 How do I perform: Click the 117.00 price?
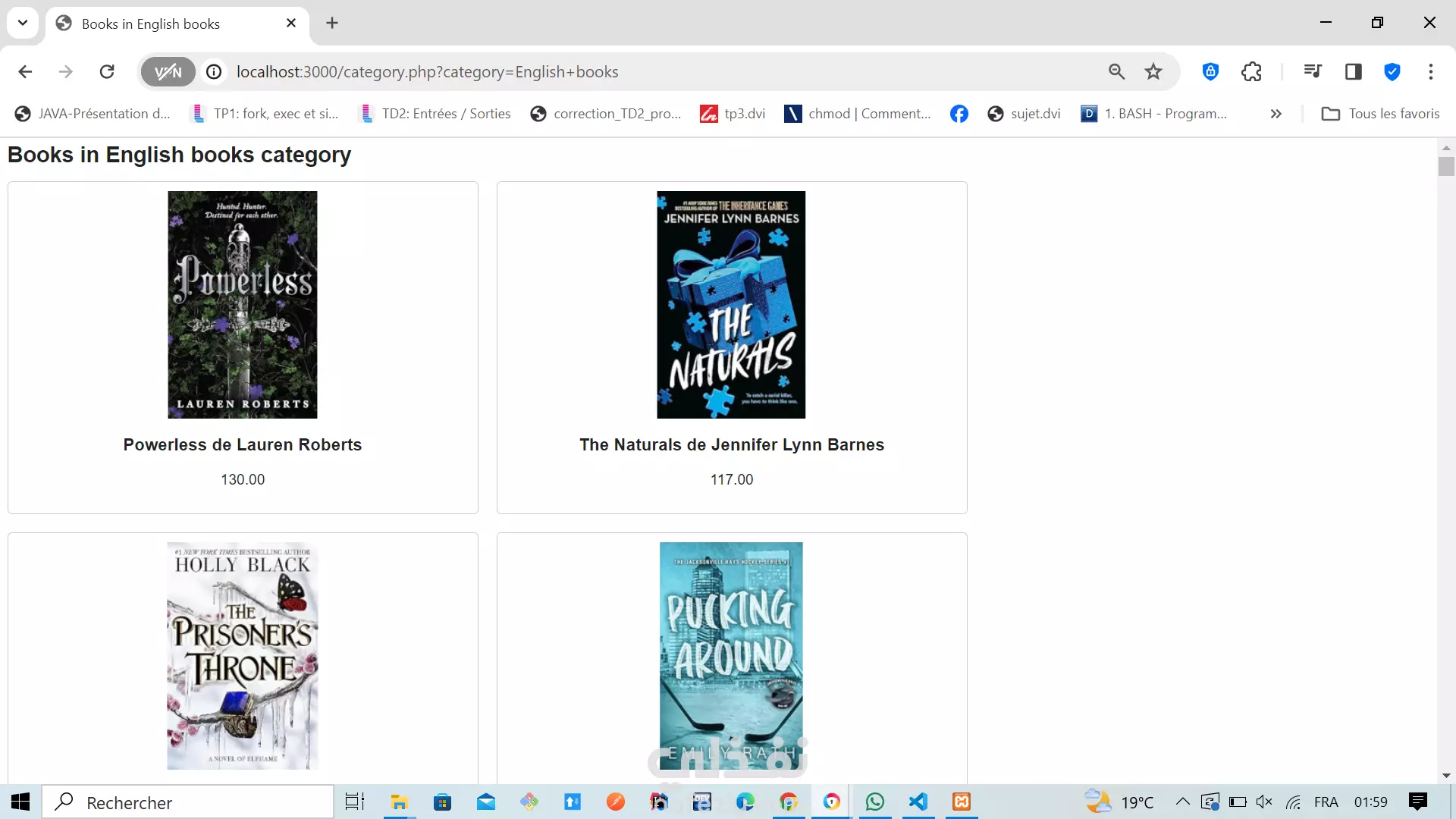coord(732,479)
